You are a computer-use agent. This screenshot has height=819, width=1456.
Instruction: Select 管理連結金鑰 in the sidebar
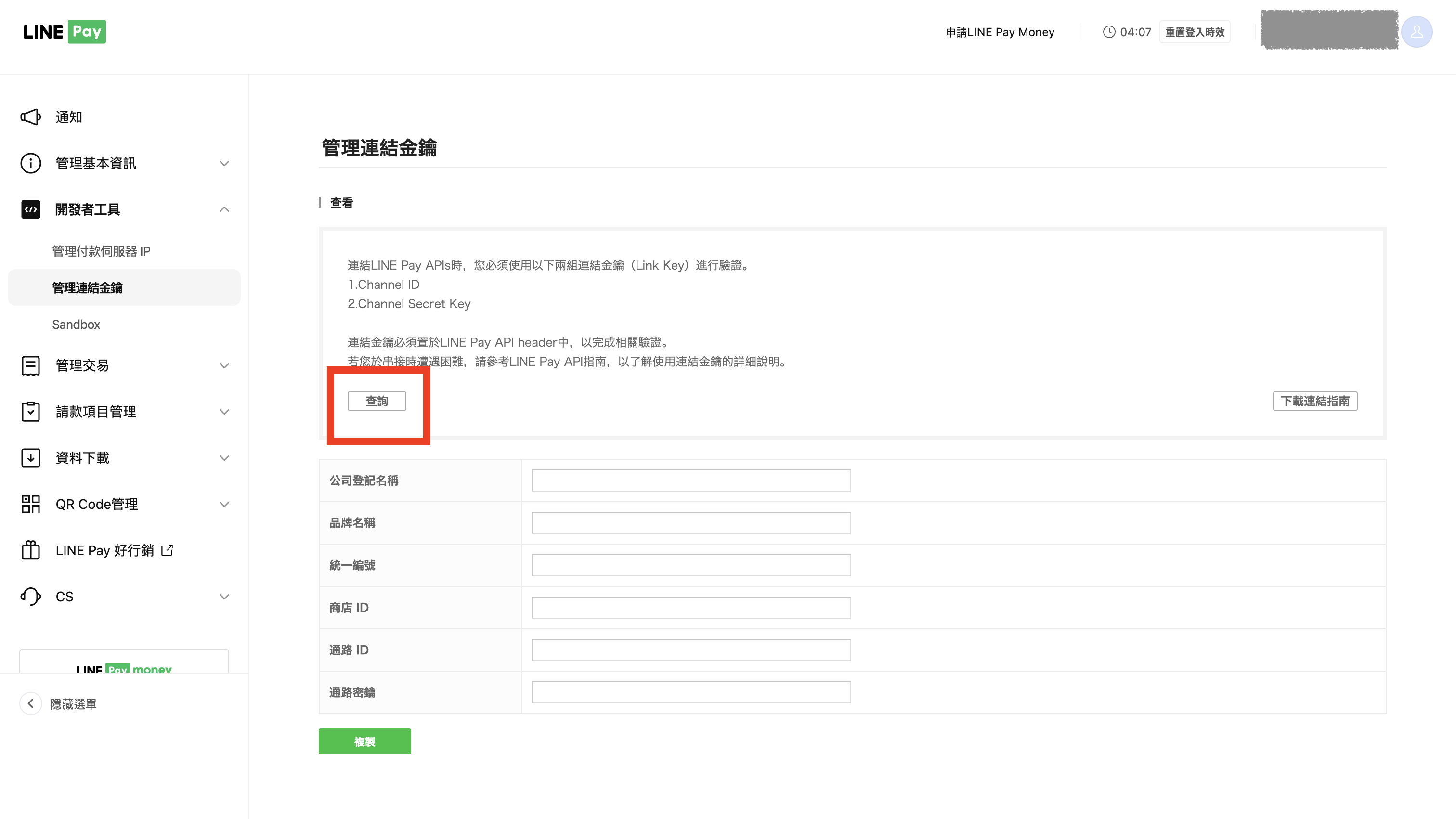[x=88, y=287]
